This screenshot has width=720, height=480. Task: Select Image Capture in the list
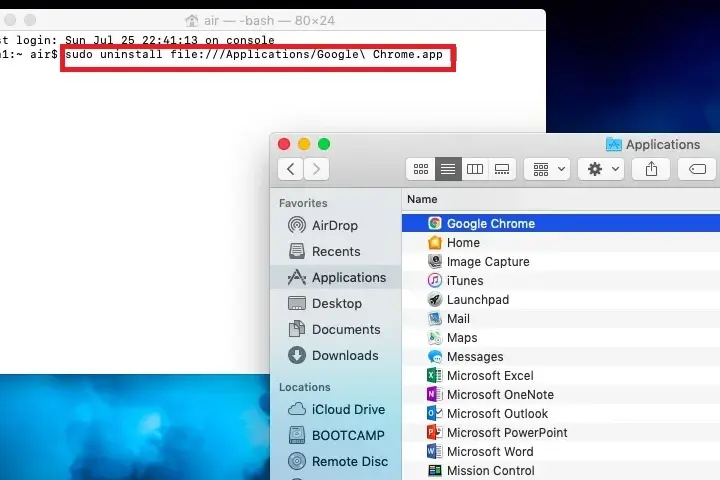pyautogui.click(x=561, y=261)
